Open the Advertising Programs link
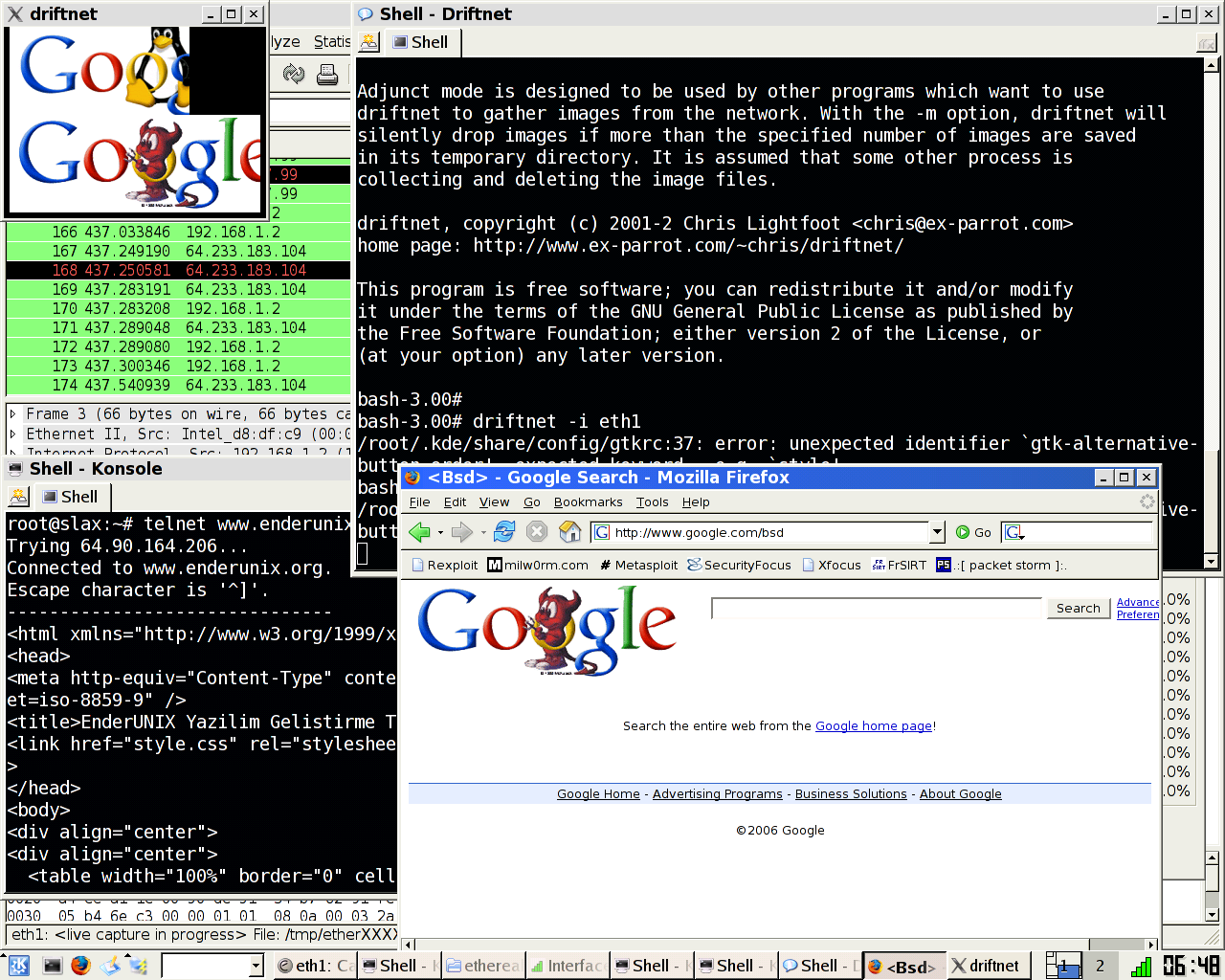Viewport: 1225px width, 980px height. pyautogui.click(x=718, y=794)
